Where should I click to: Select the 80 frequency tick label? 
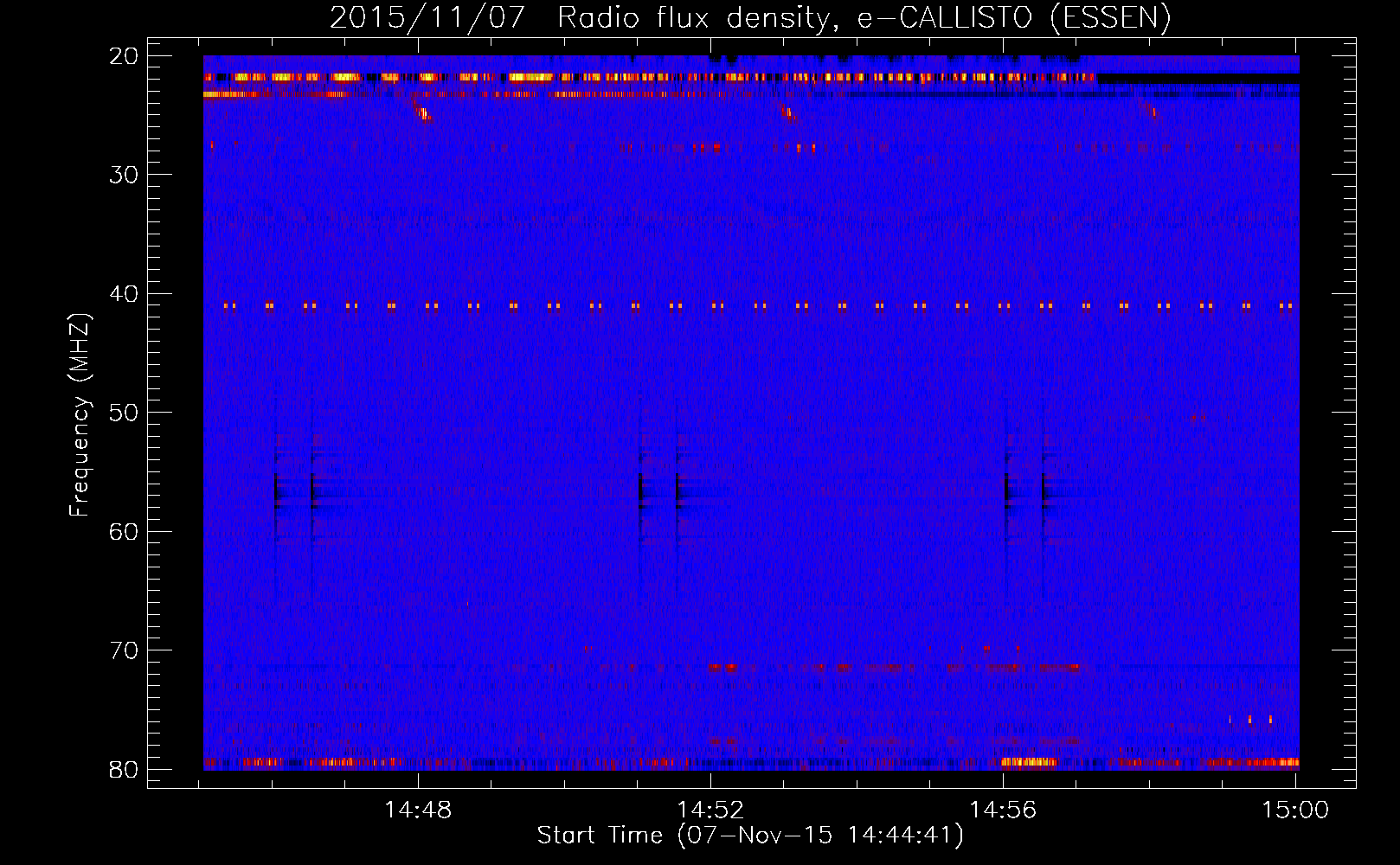point(125,769)
